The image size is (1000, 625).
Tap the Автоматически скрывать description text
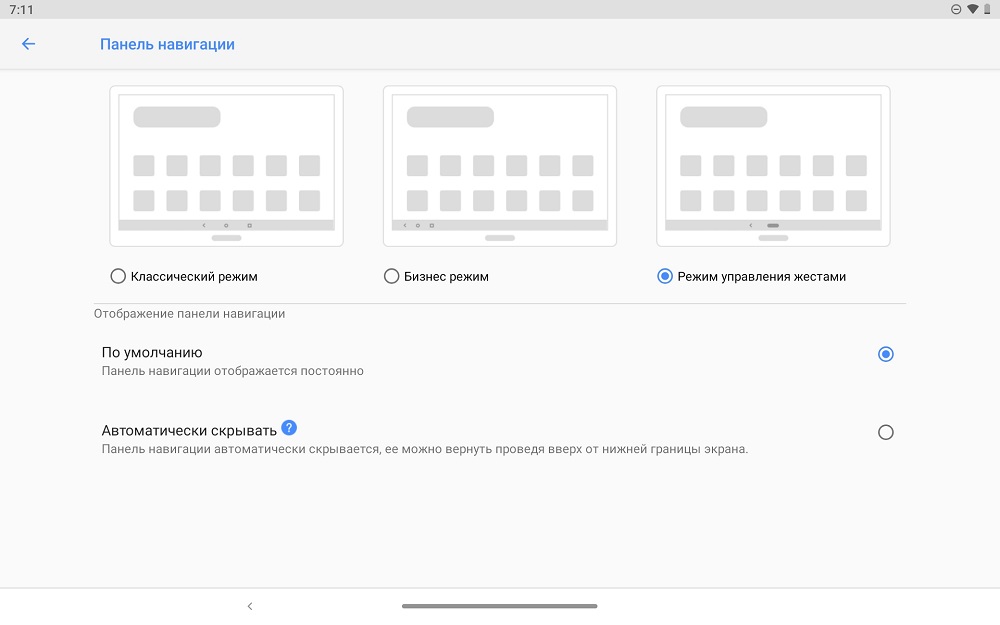pos(425,449)
